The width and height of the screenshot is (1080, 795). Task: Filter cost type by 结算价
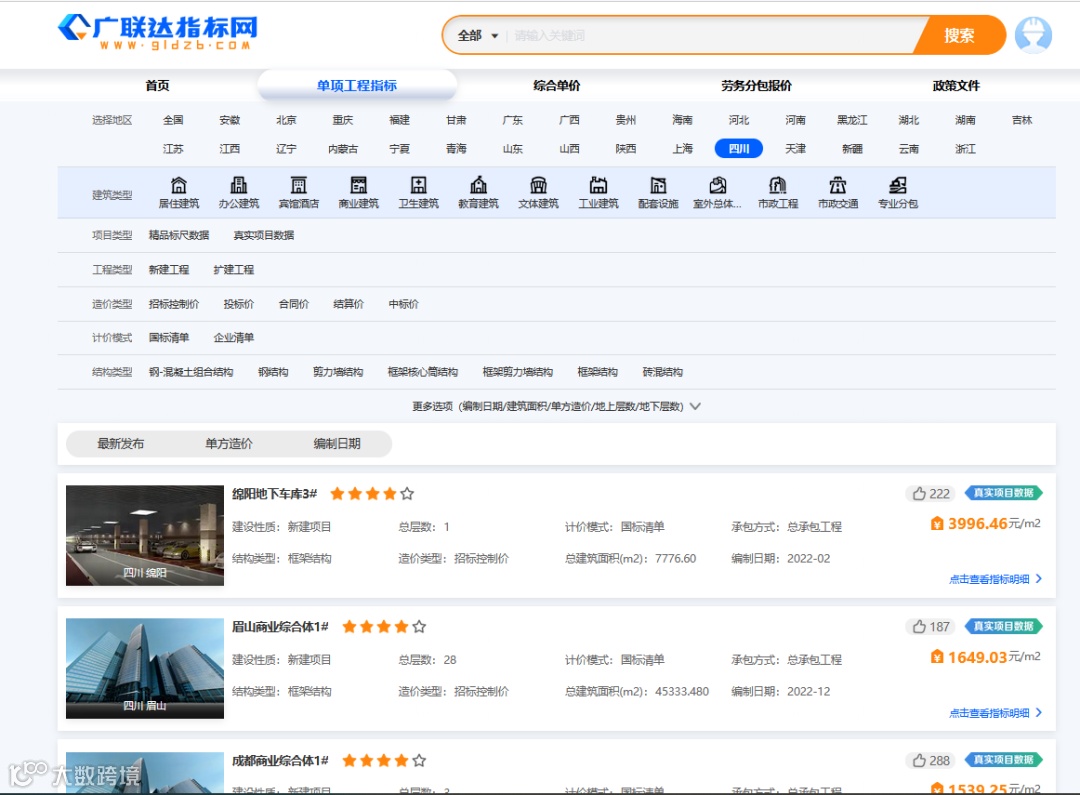coord(349,304)
